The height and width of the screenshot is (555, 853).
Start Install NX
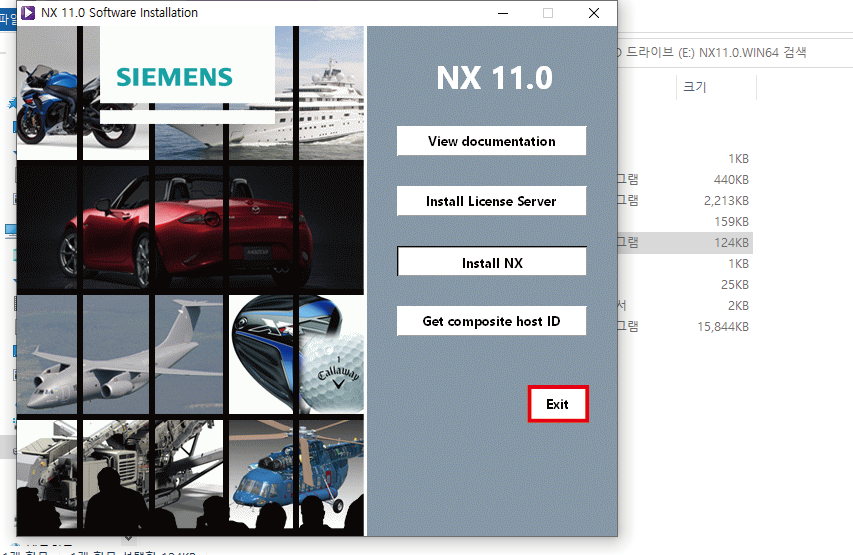coord(491,262)
